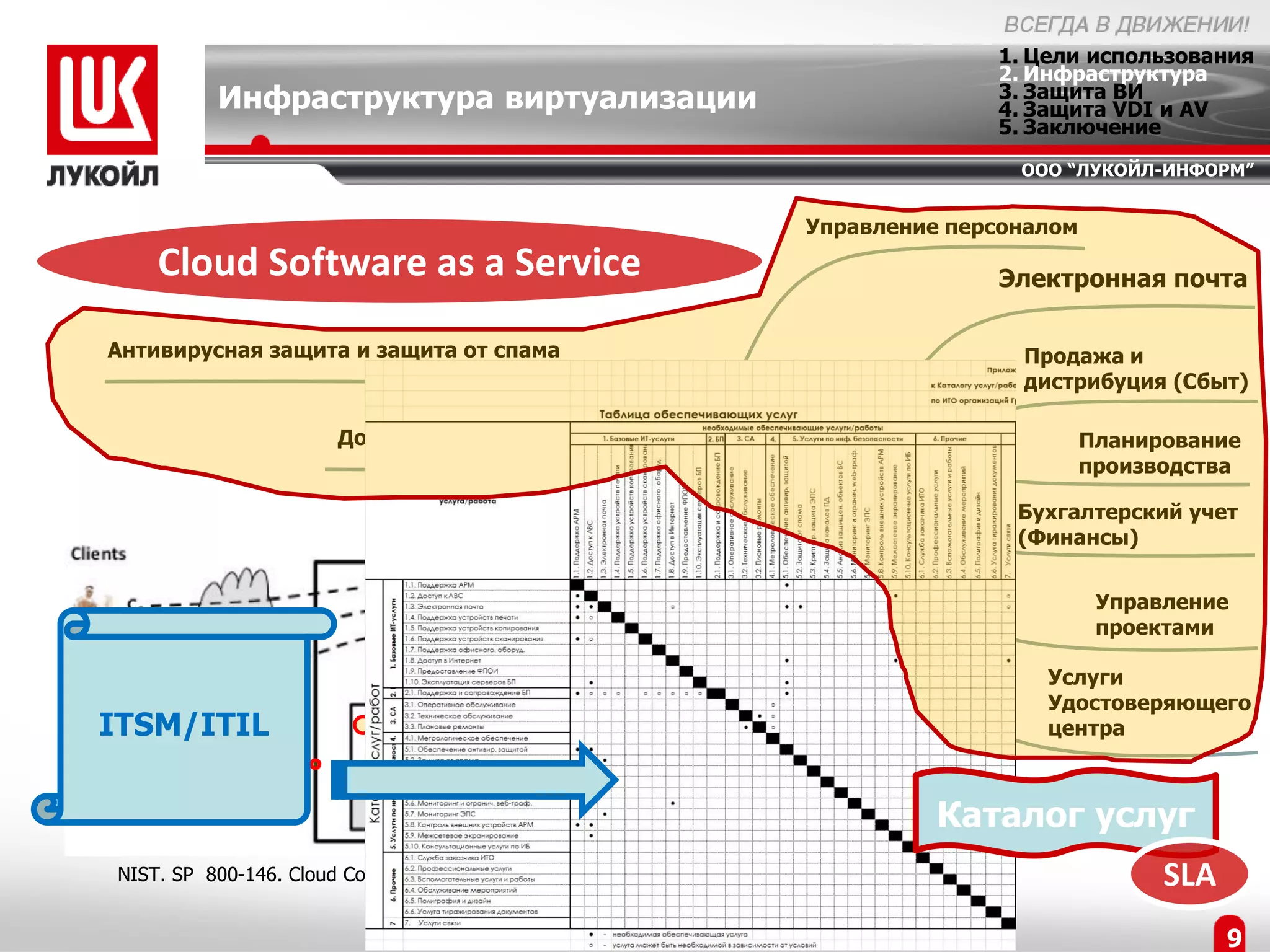Click row '6.6. Услуга тиражирования документов'
This screenshot has width=1270, height=952.
coord(487,912)
